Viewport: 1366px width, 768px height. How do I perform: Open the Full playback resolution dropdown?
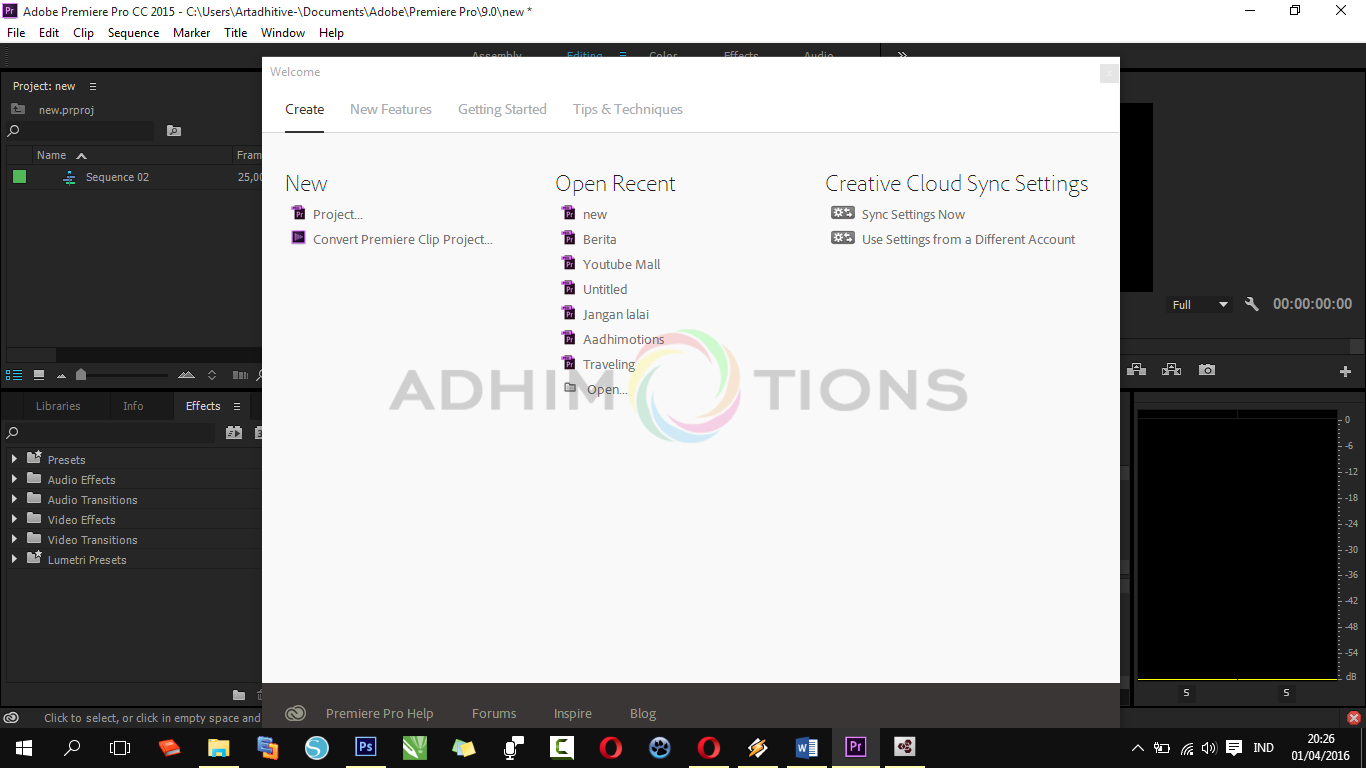click(x=1199, y=304)
